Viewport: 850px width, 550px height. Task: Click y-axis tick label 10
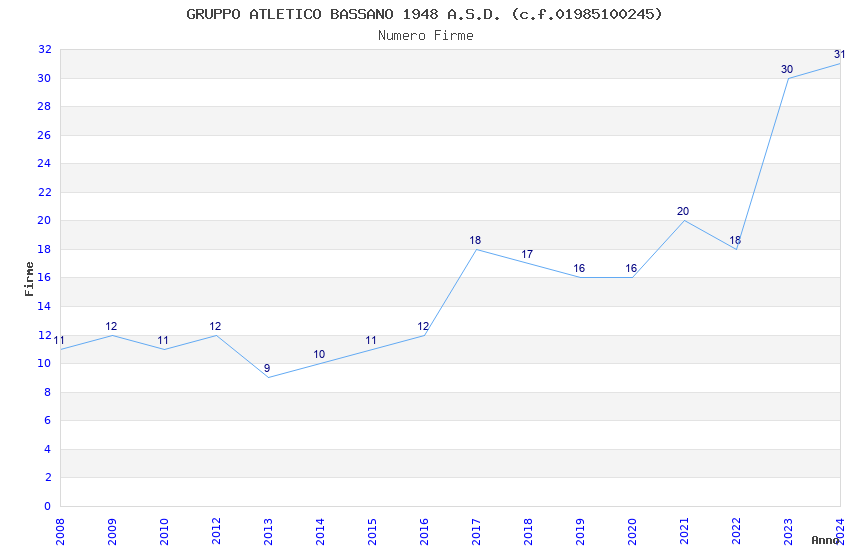click(x=44, y=363)
